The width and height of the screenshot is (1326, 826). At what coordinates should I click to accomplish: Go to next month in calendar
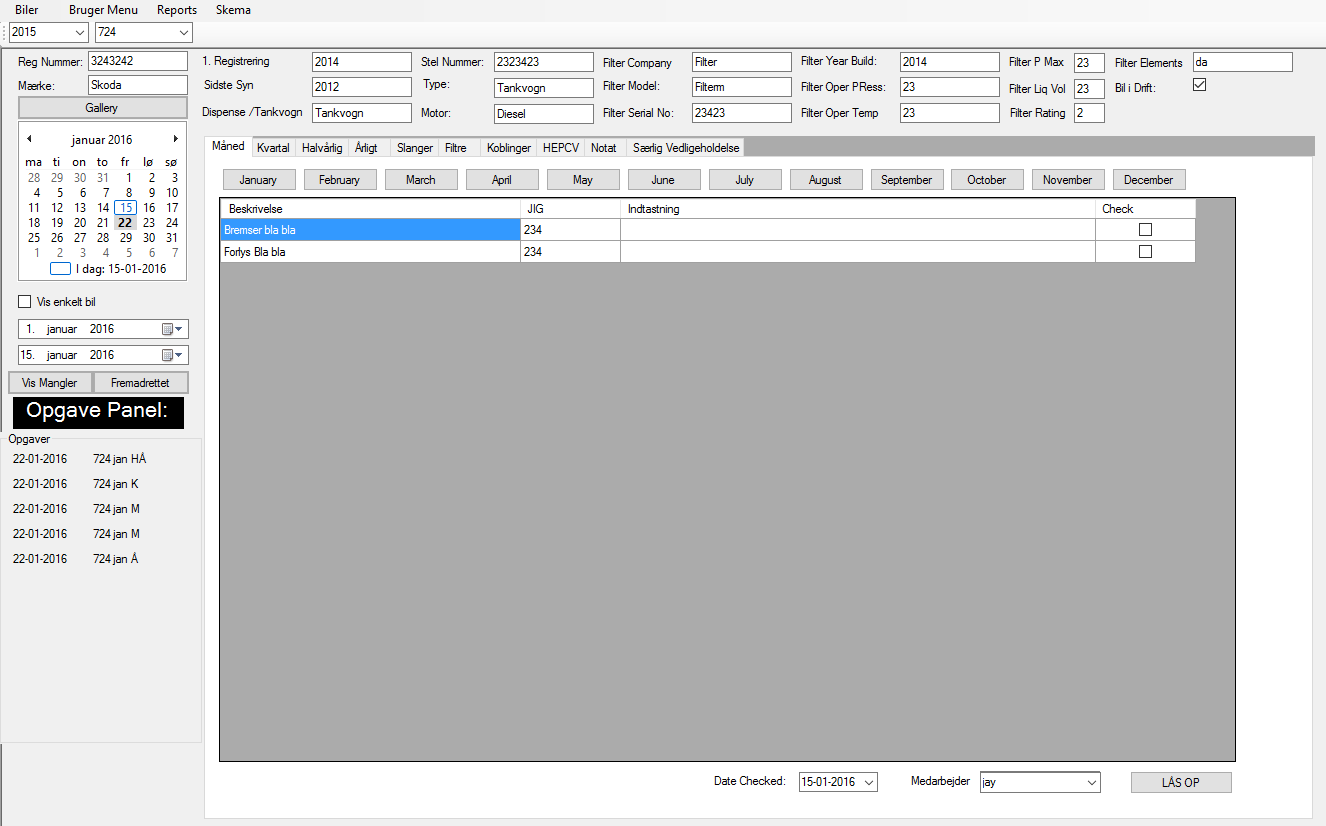pos(176,139)
